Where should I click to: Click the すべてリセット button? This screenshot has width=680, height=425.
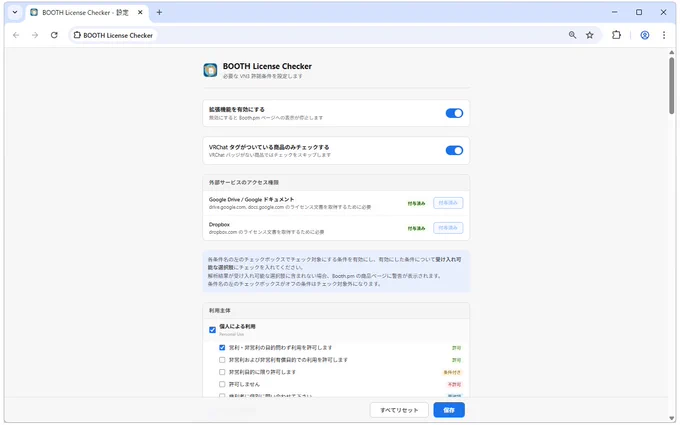pyautogui.click(x=399, y=410)
